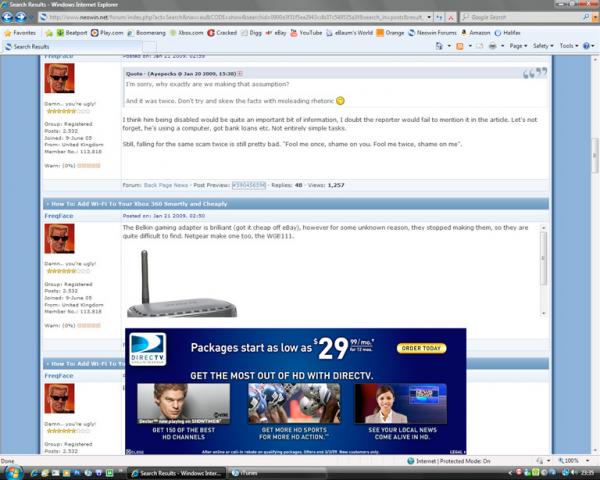Open the RSS feeds dropdown arrow

pos(470,46)
